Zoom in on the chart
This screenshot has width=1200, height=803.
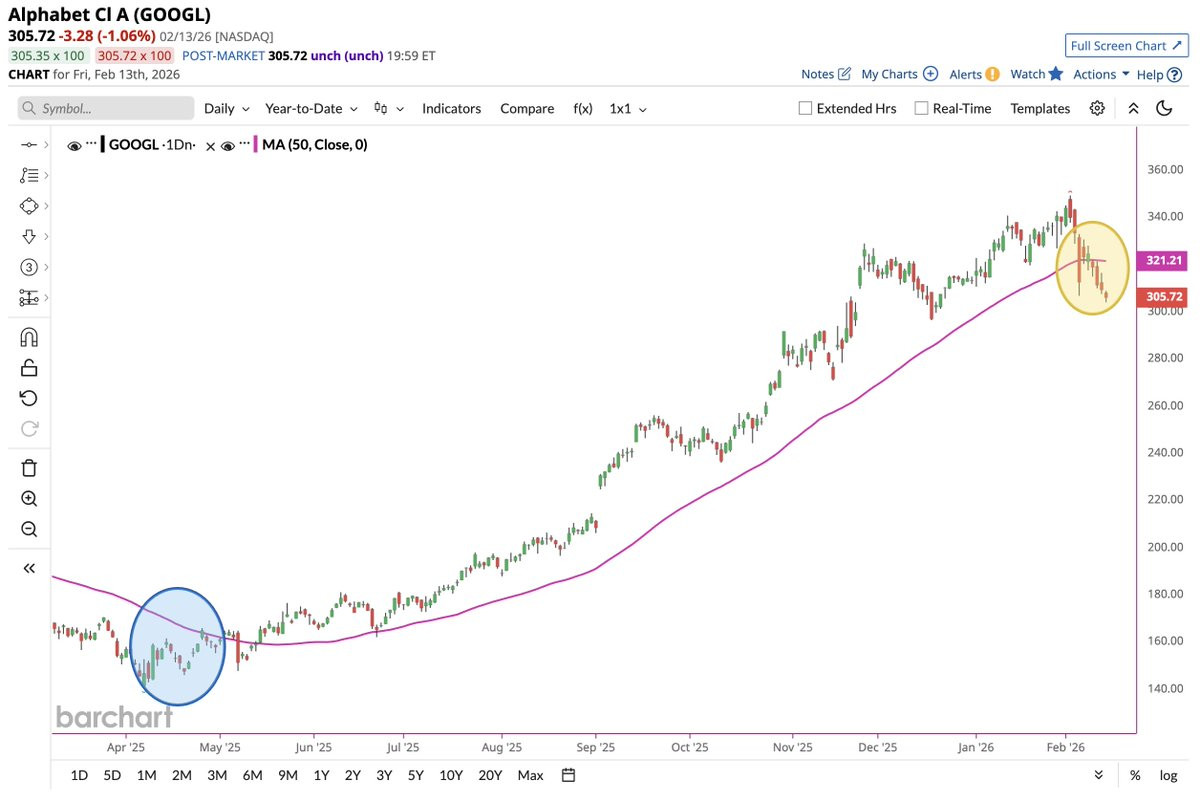click(29, 499)
